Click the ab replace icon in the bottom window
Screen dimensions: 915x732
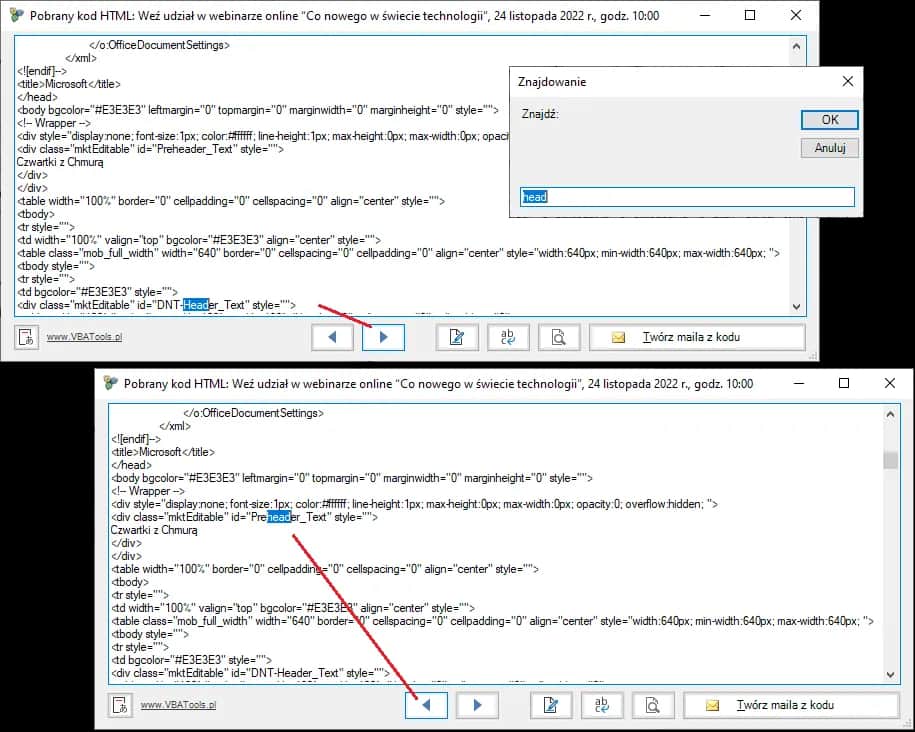tap(602, 705)
